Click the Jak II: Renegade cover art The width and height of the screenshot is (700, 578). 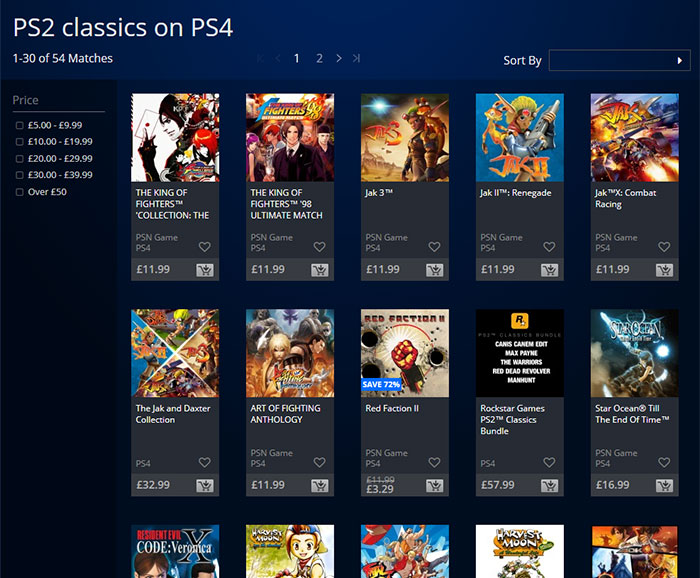point(520,137)
